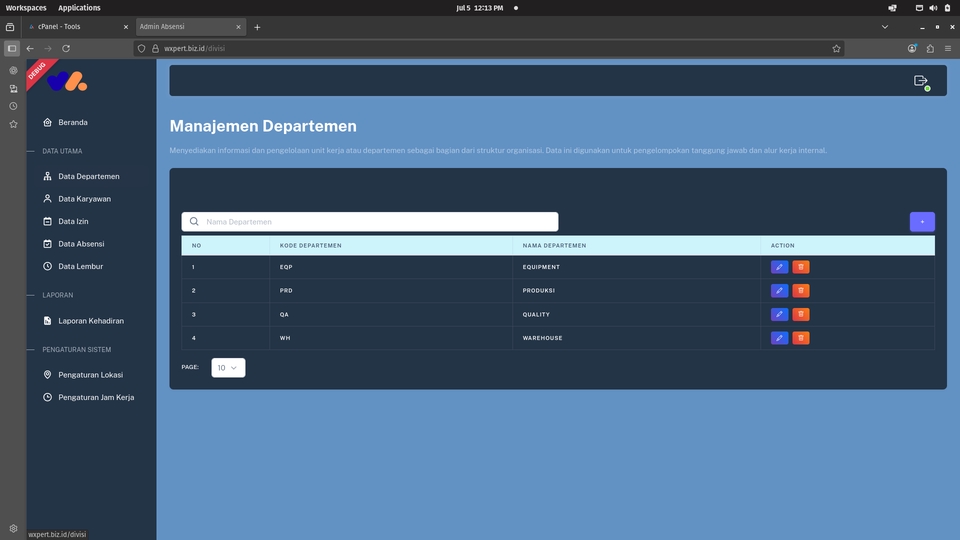This screenshot has width=960, height=540.
Task: Delete the PRODUKSI department row
Action: [x=801, y=291]
